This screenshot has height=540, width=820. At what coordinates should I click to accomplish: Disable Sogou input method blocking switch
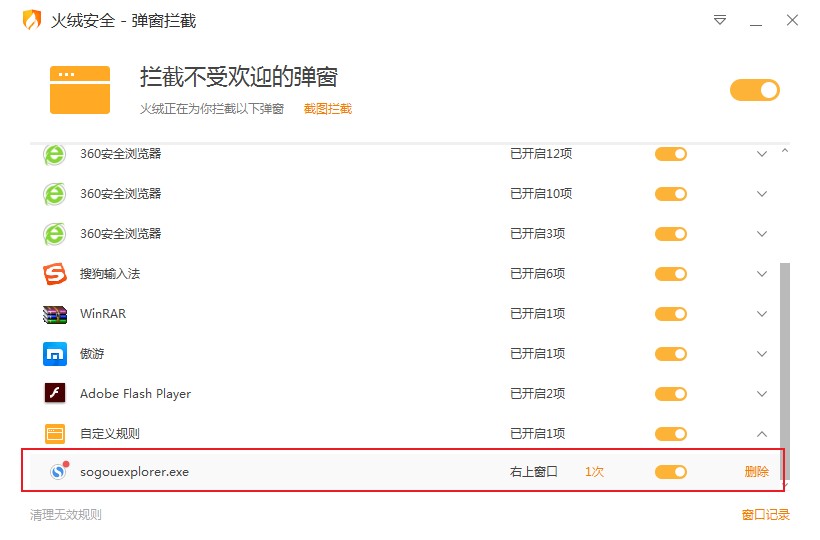click(x=670, y=274)
